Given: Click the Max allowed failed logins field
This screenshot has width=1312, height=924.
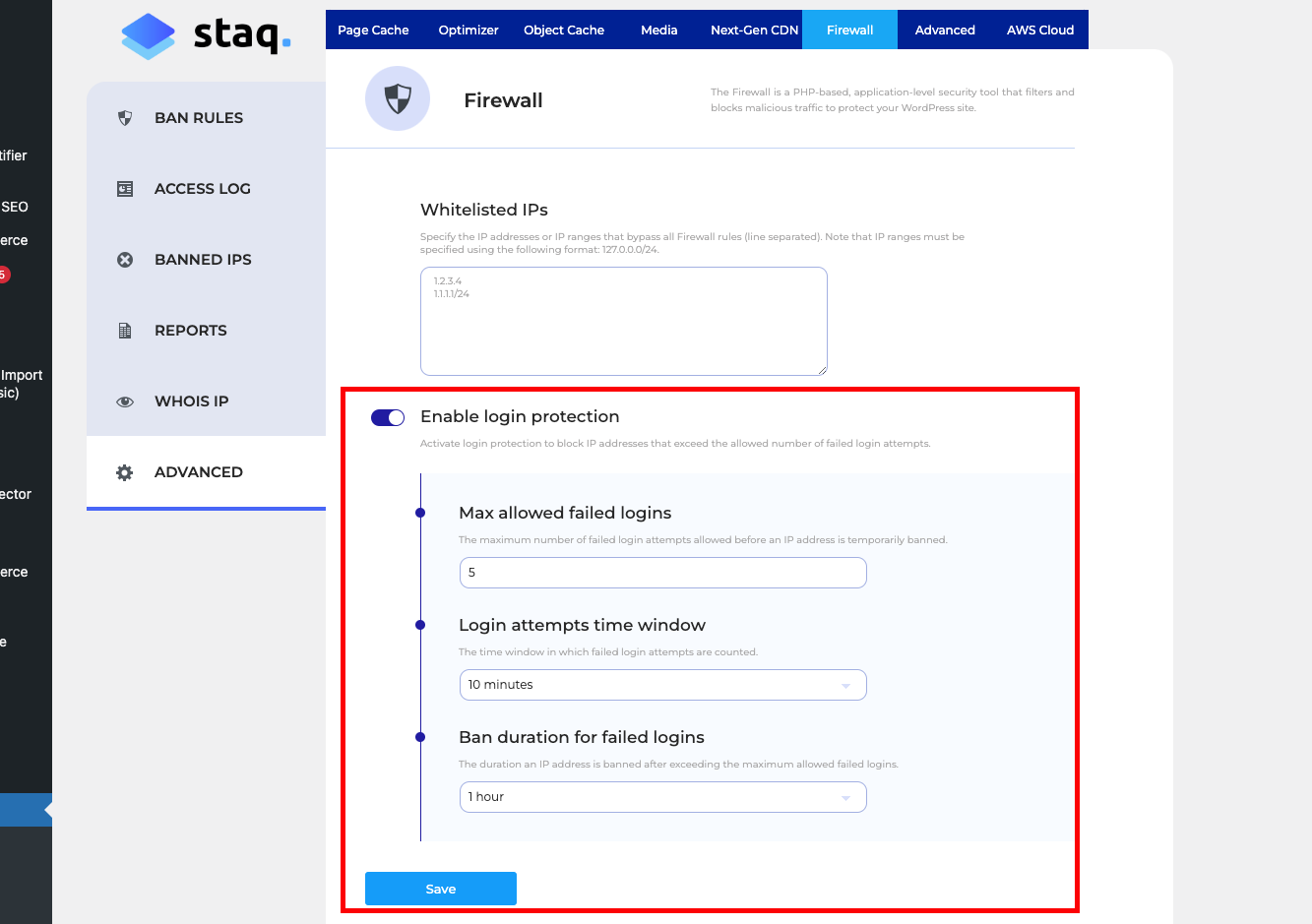Looking at the screenshot, I should tap(662, 573).
